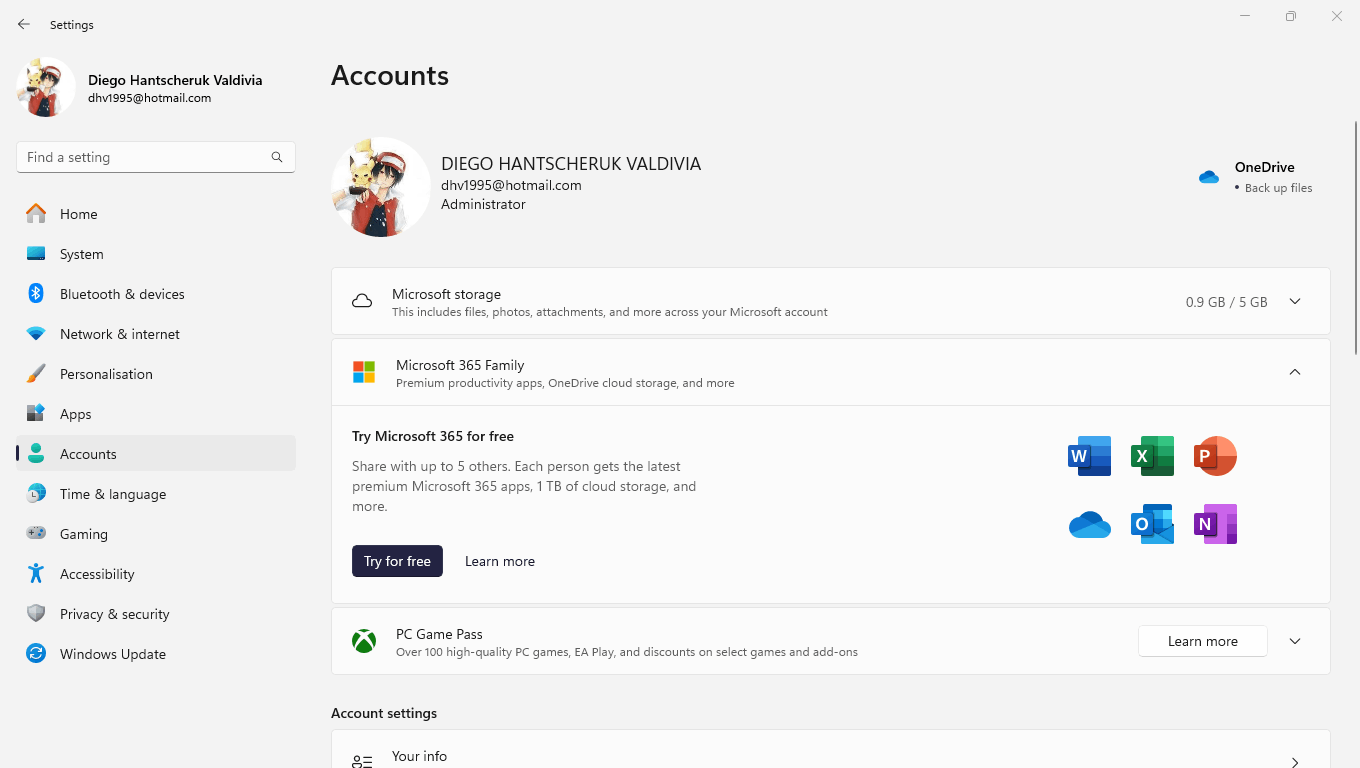
Task: Click the Xbox icon beside PC Game Pass
Action: (364, 641)
